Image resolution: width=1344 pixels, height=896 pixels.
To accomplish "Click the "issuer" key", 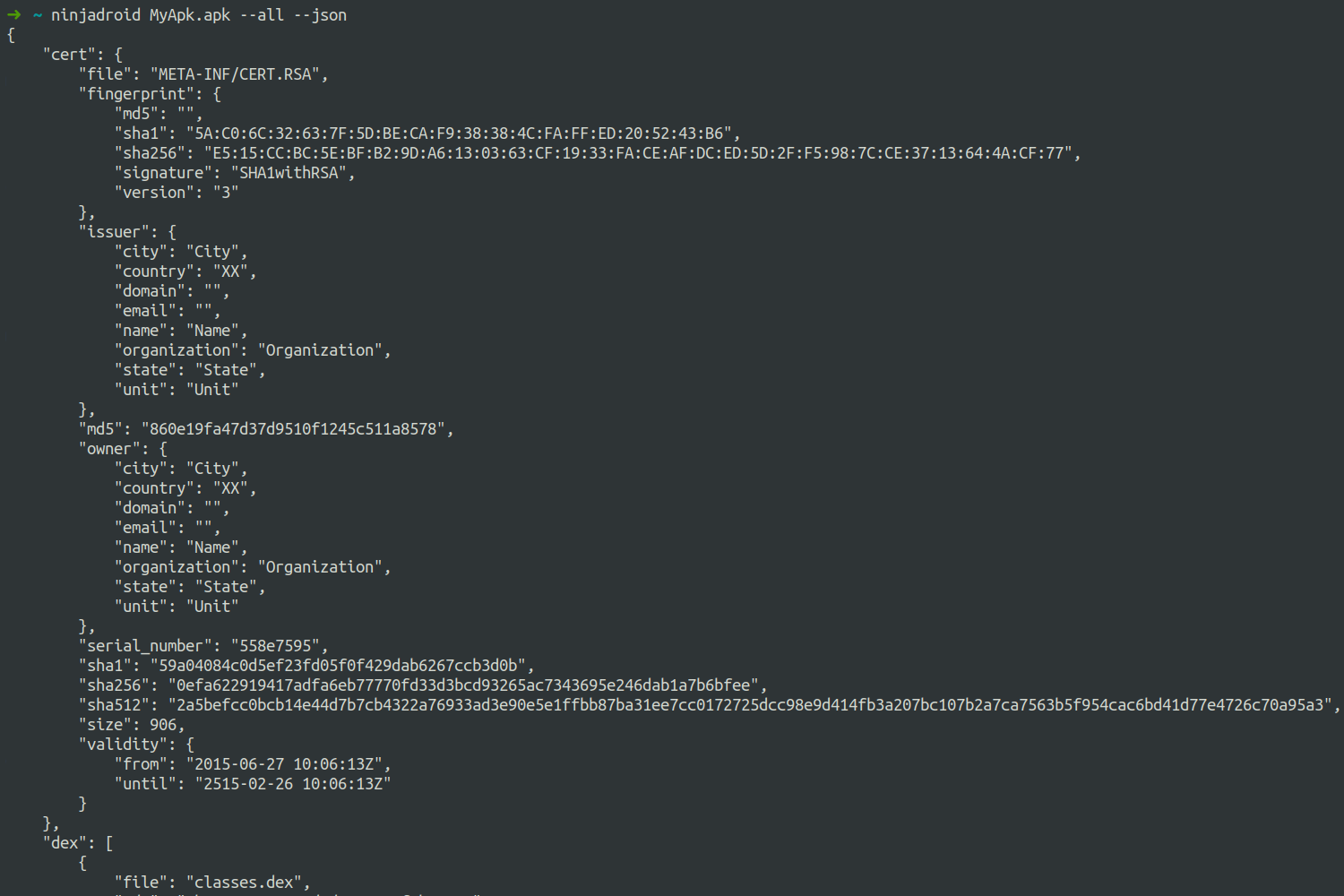I will [114, 232].
